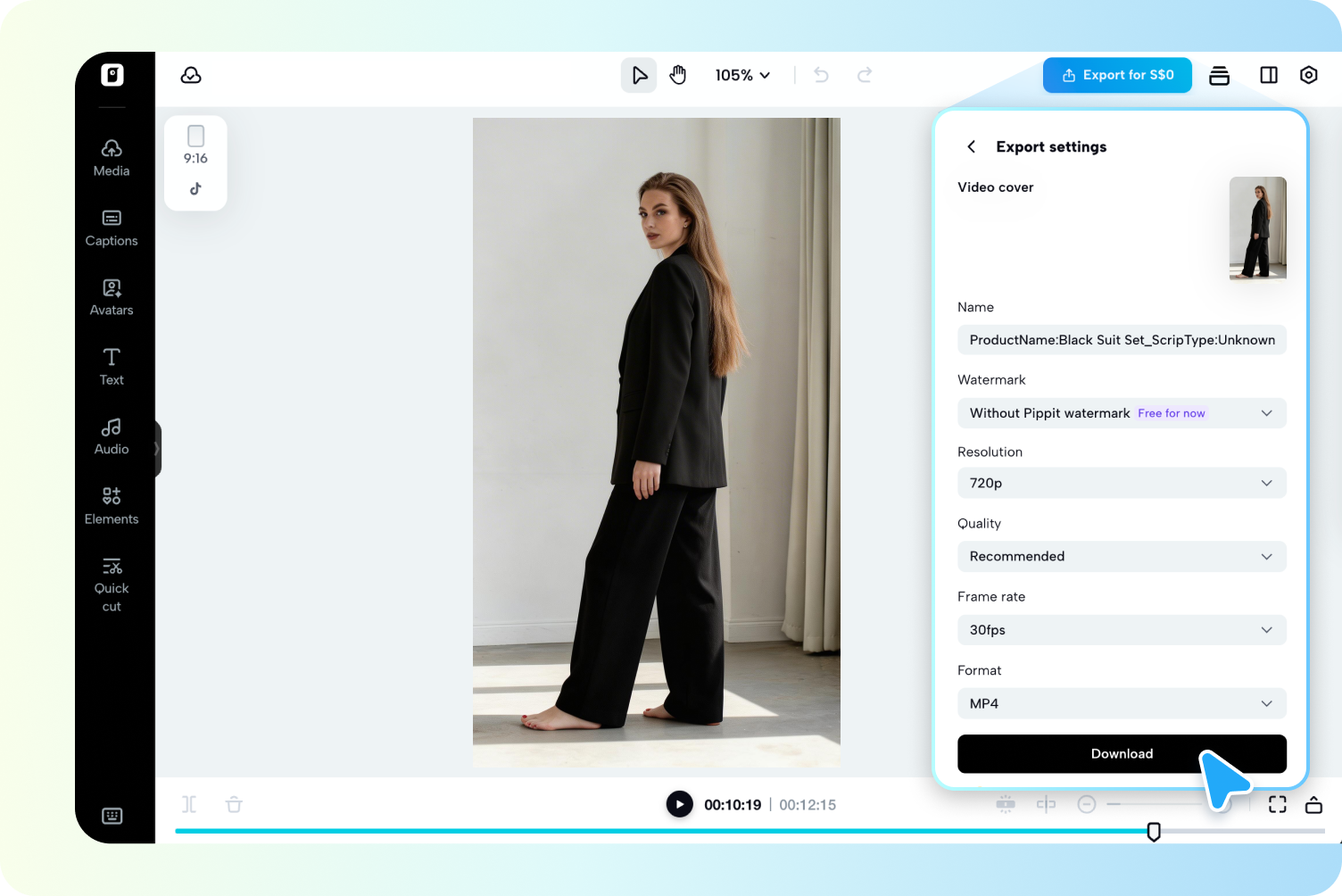Click the split icon left of zoom out
The image size is (1342, 896).
tap(1046, 804)
